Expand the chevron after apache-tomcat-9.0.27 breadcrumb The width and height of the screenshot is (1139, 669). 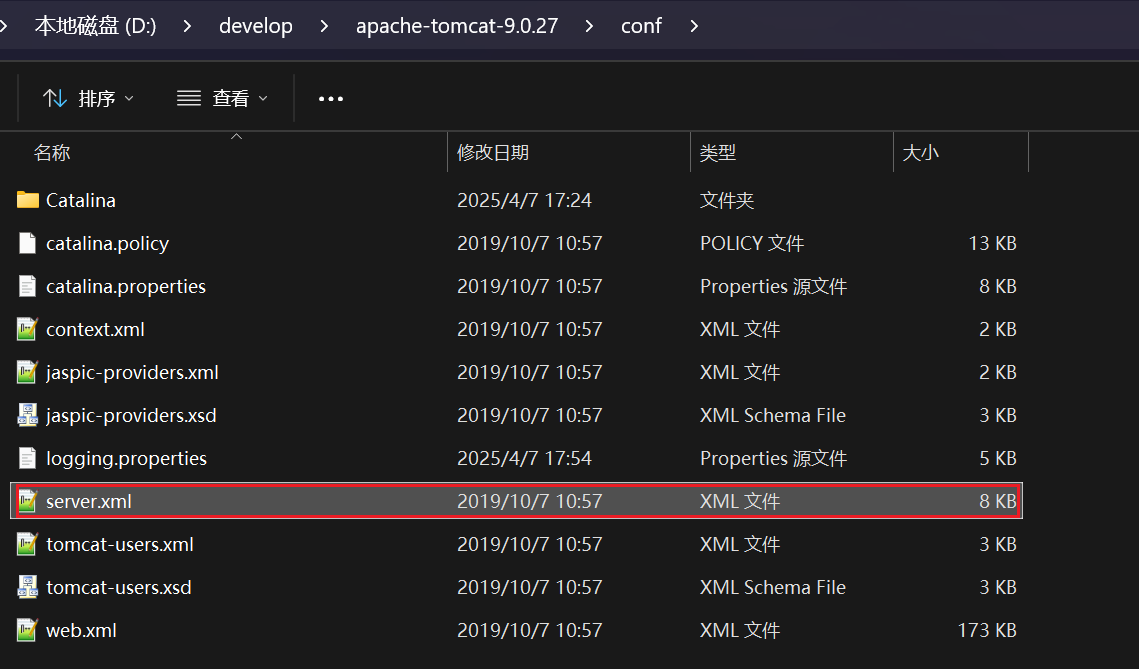click(x=589, y=26)
